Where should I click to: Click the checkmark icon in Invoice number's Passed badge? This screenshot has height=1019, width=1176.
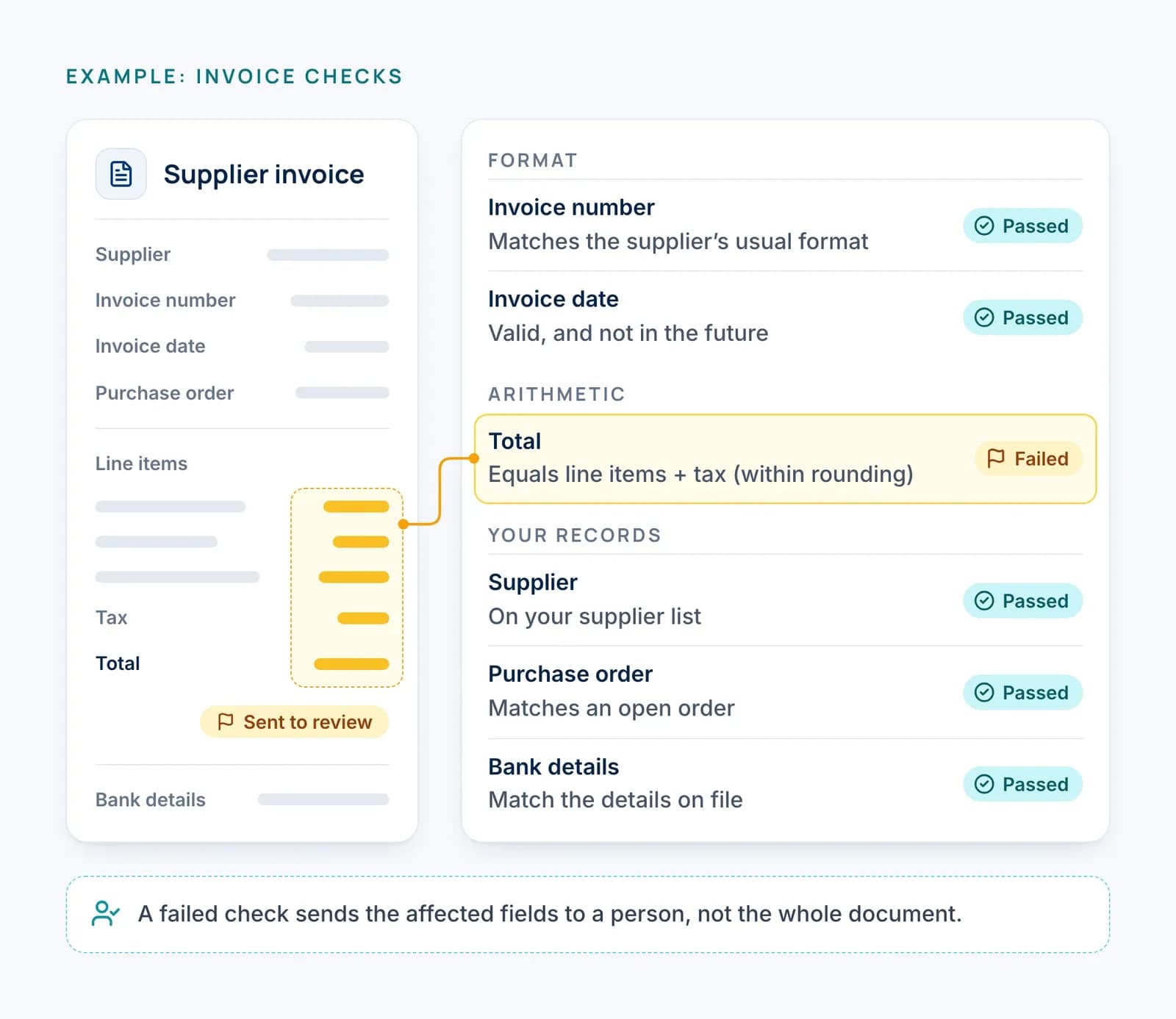pos(984,226)
